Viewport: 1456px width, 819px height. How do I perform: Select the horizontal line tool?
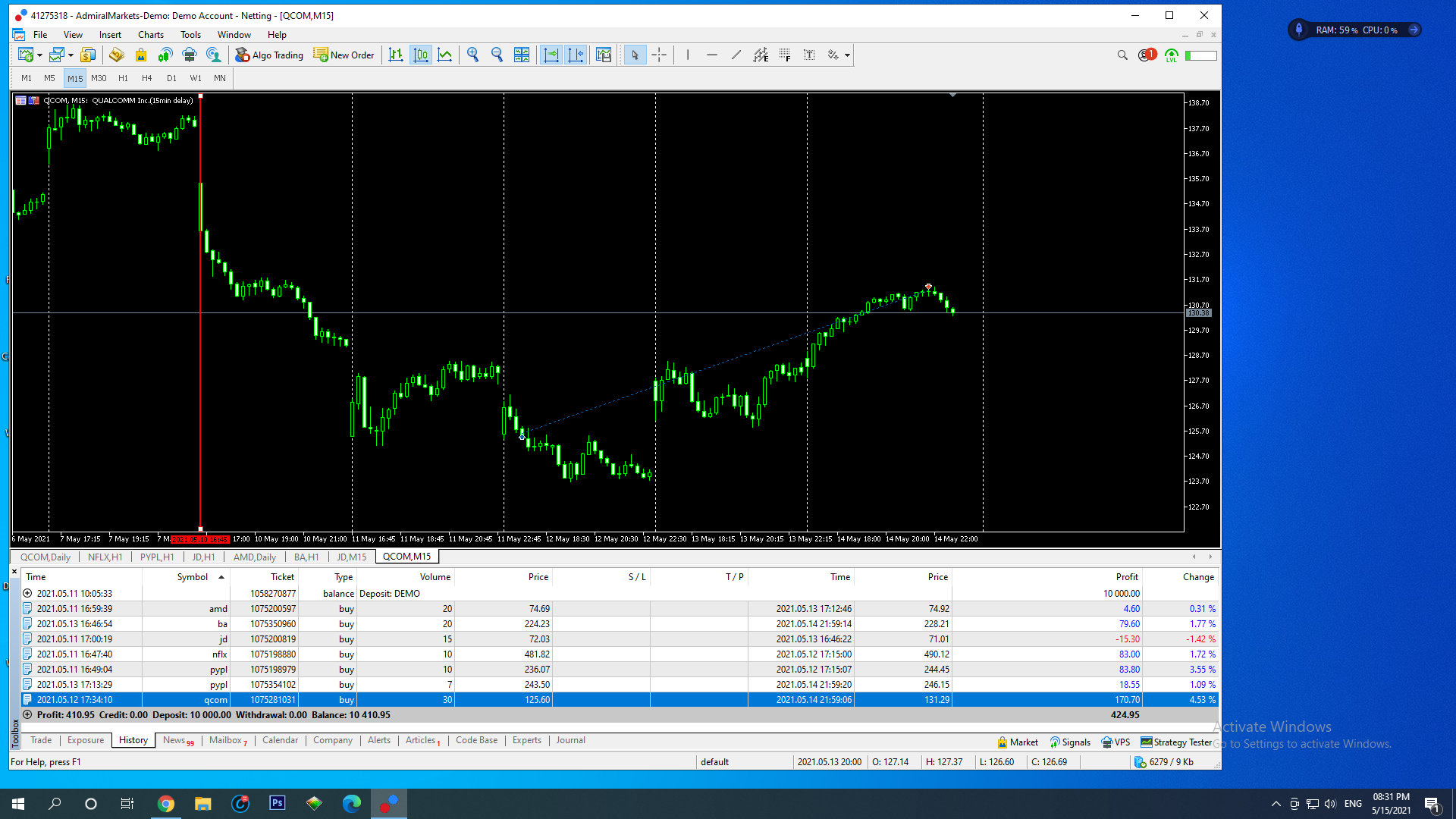[x=711, y=55]
